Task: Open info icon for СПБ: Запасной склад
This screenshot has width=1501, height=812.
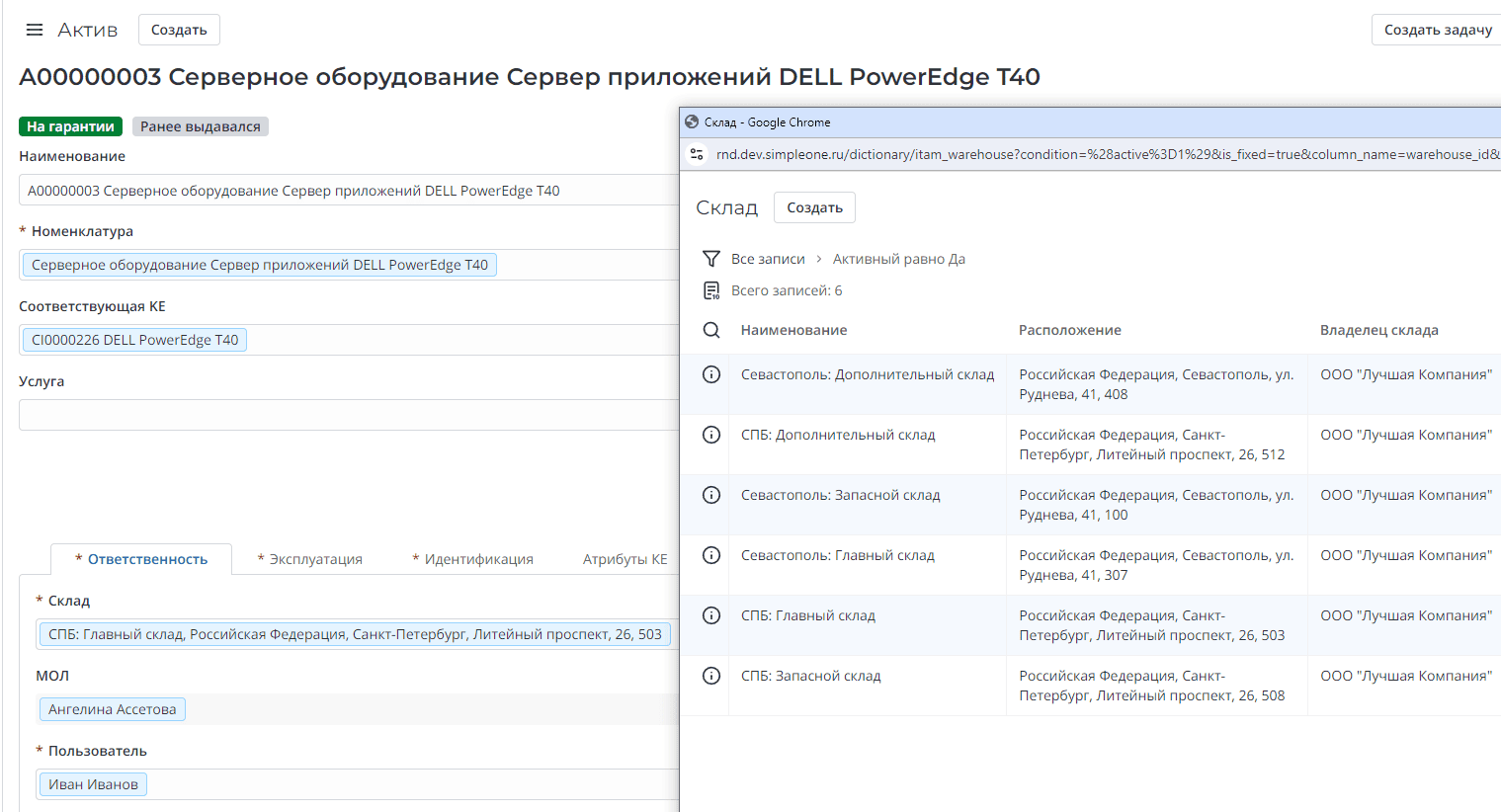Action: 710,676
